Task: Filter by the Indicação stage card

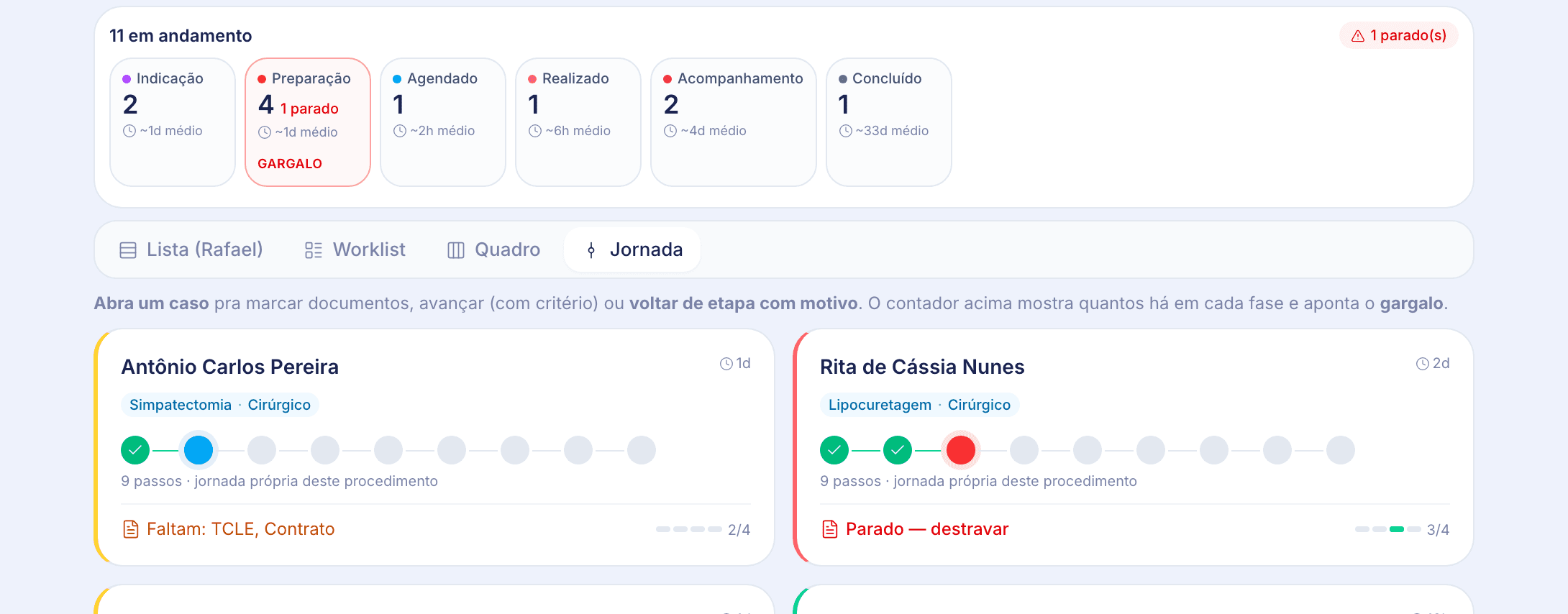Action: pyautogui.click(x=173, y=122)
